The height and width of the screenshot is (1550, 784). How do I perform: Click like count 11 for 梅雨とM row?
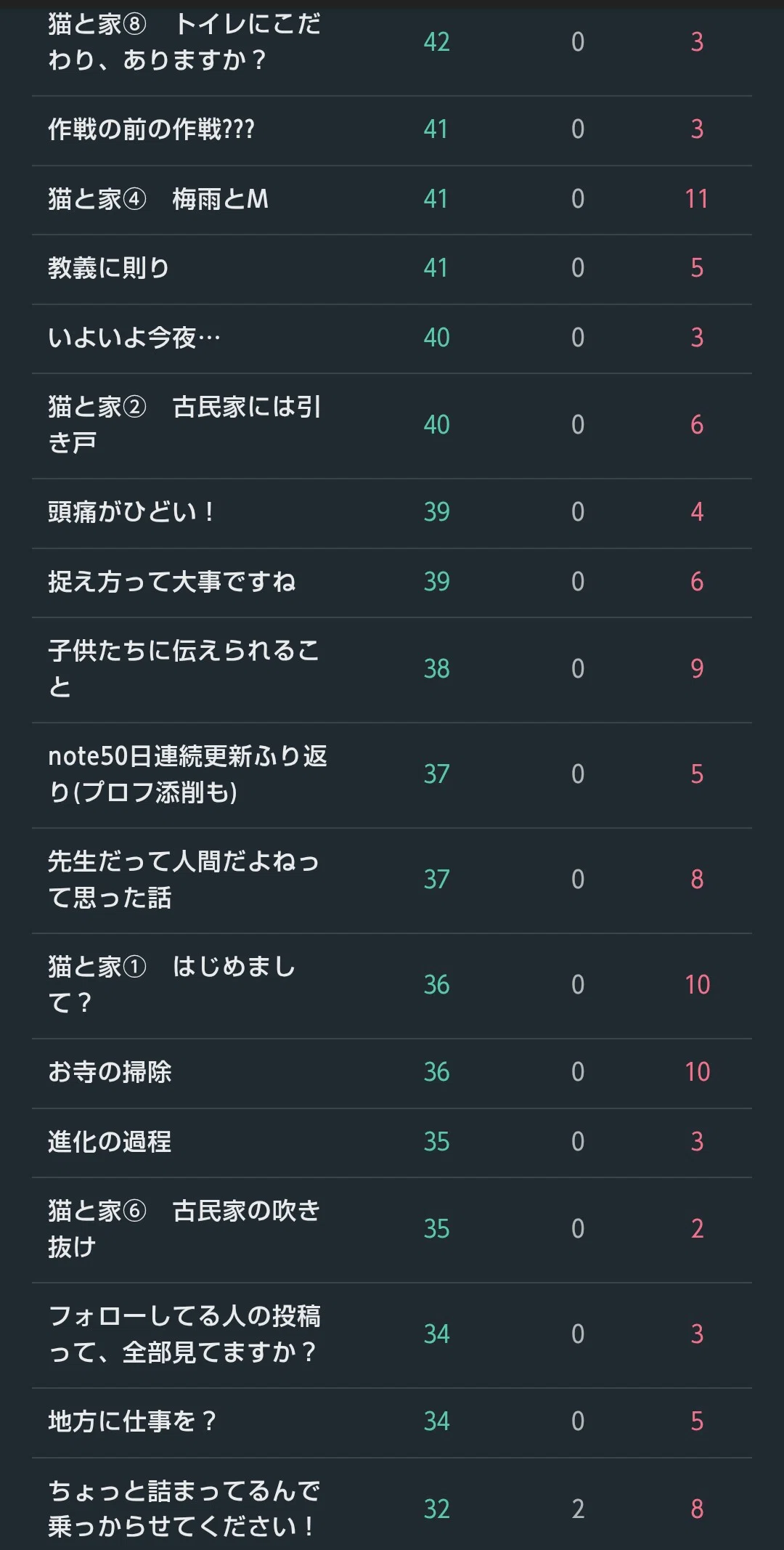[x=697, y=199]
